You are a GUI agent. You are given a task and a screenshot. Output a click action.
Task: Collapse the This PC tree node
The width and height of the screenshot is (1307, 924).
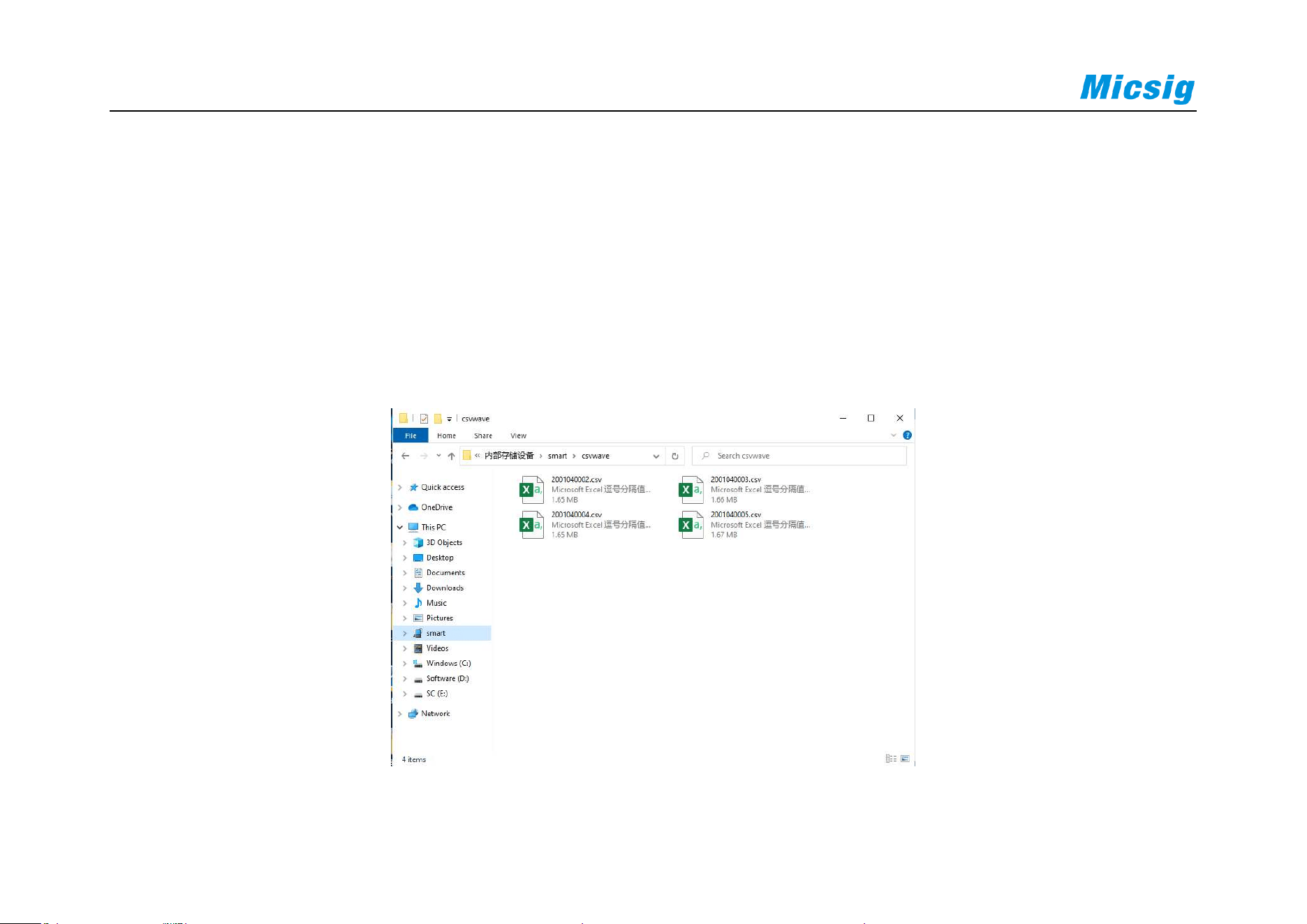click(x=399, y=527)
